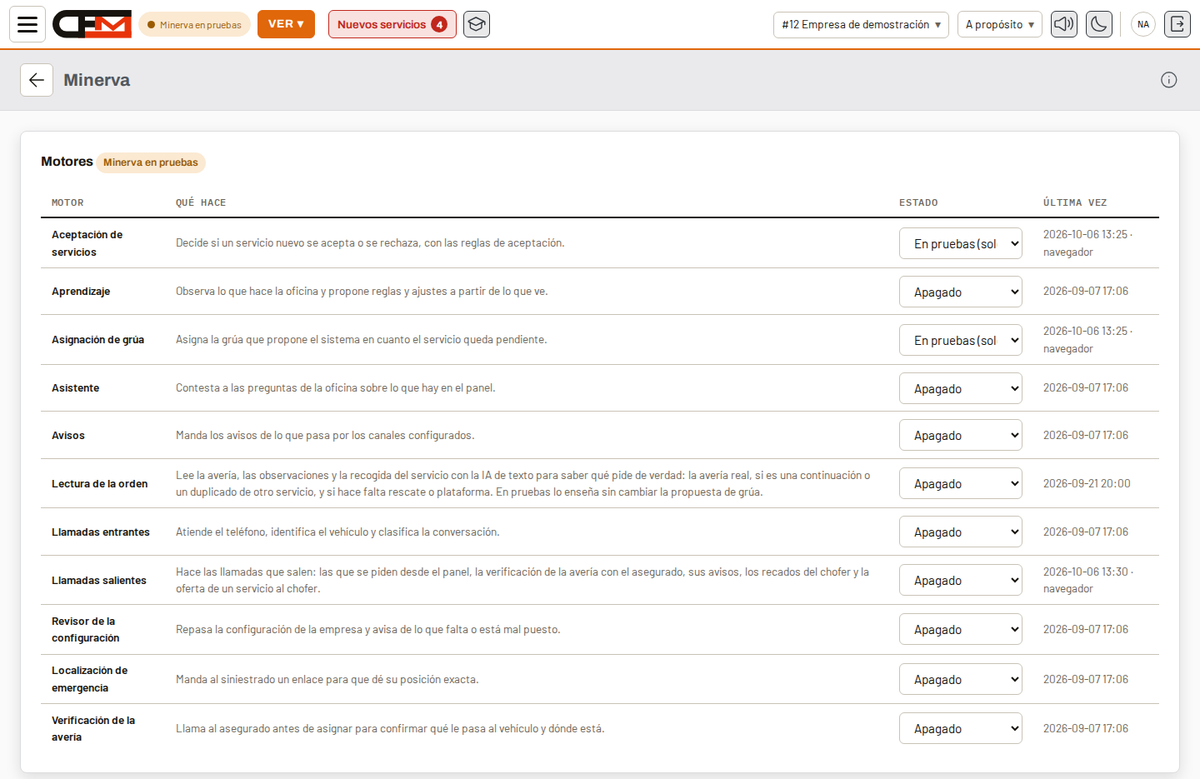Open Lectura de la orden state selector
This screenshot has height=779, width=1200.
tap(960, 483)
